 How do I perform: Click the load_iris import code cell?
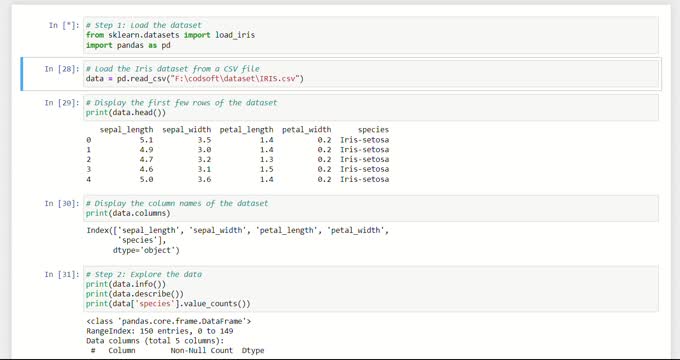[371, 35]
